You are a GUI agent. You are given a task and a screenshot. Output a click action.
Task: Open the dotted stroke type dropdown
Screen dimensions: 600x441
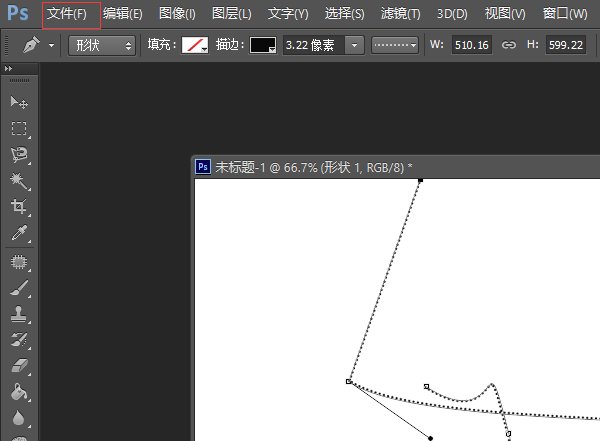pos(395,45)
